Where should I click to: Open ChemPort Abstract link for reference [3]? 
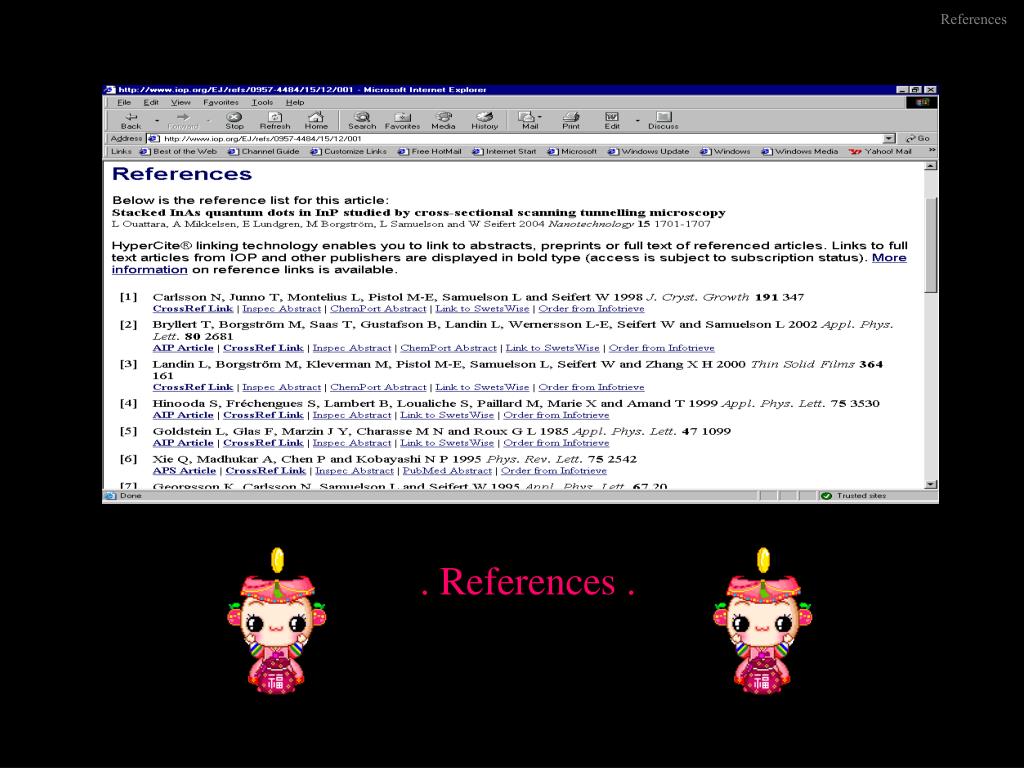pyautogui.click(x=378, y=387)
